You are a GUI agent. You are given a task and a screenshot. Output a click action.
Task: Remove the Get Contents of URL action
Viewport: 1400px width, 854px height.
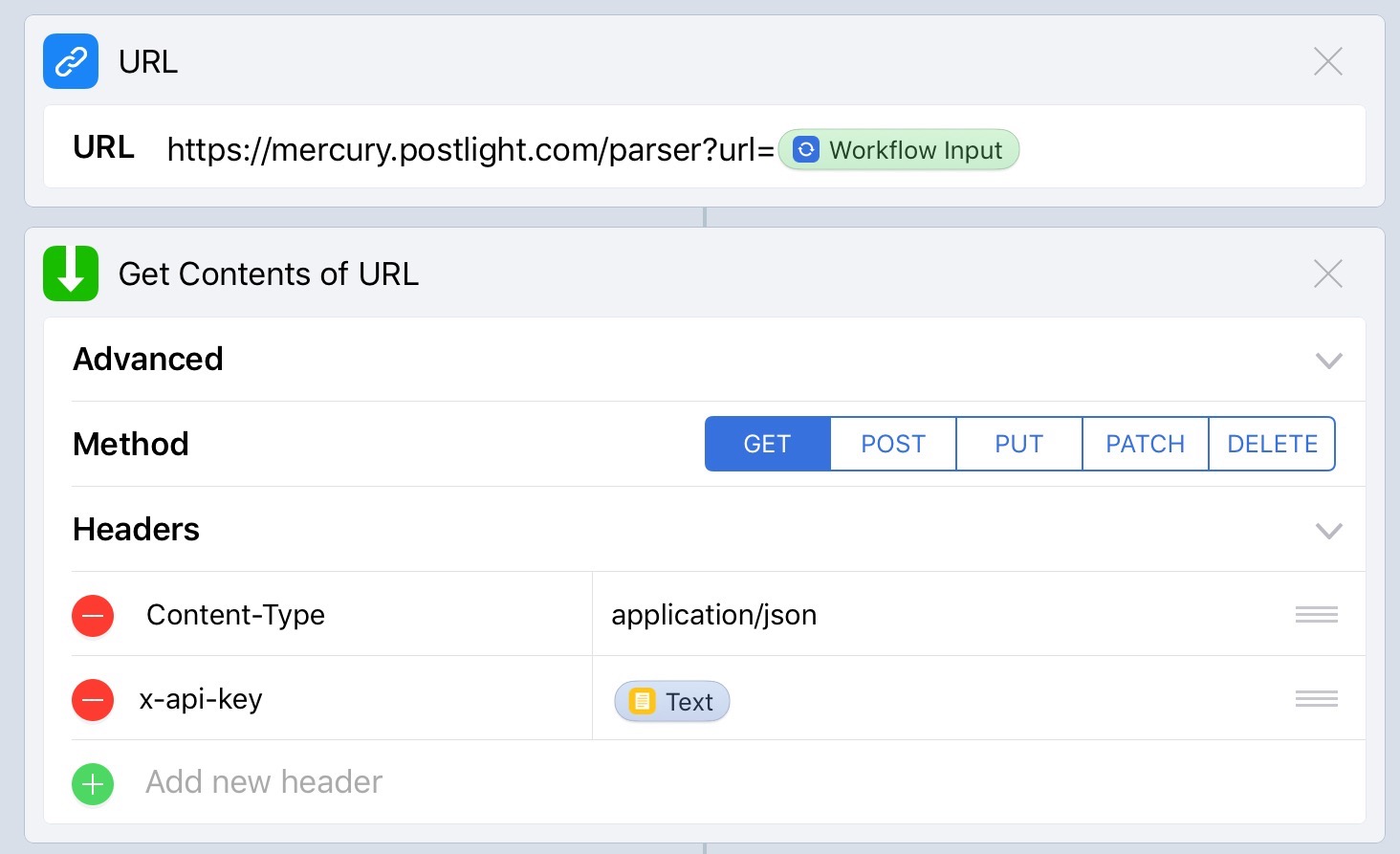coord(1327,274)
